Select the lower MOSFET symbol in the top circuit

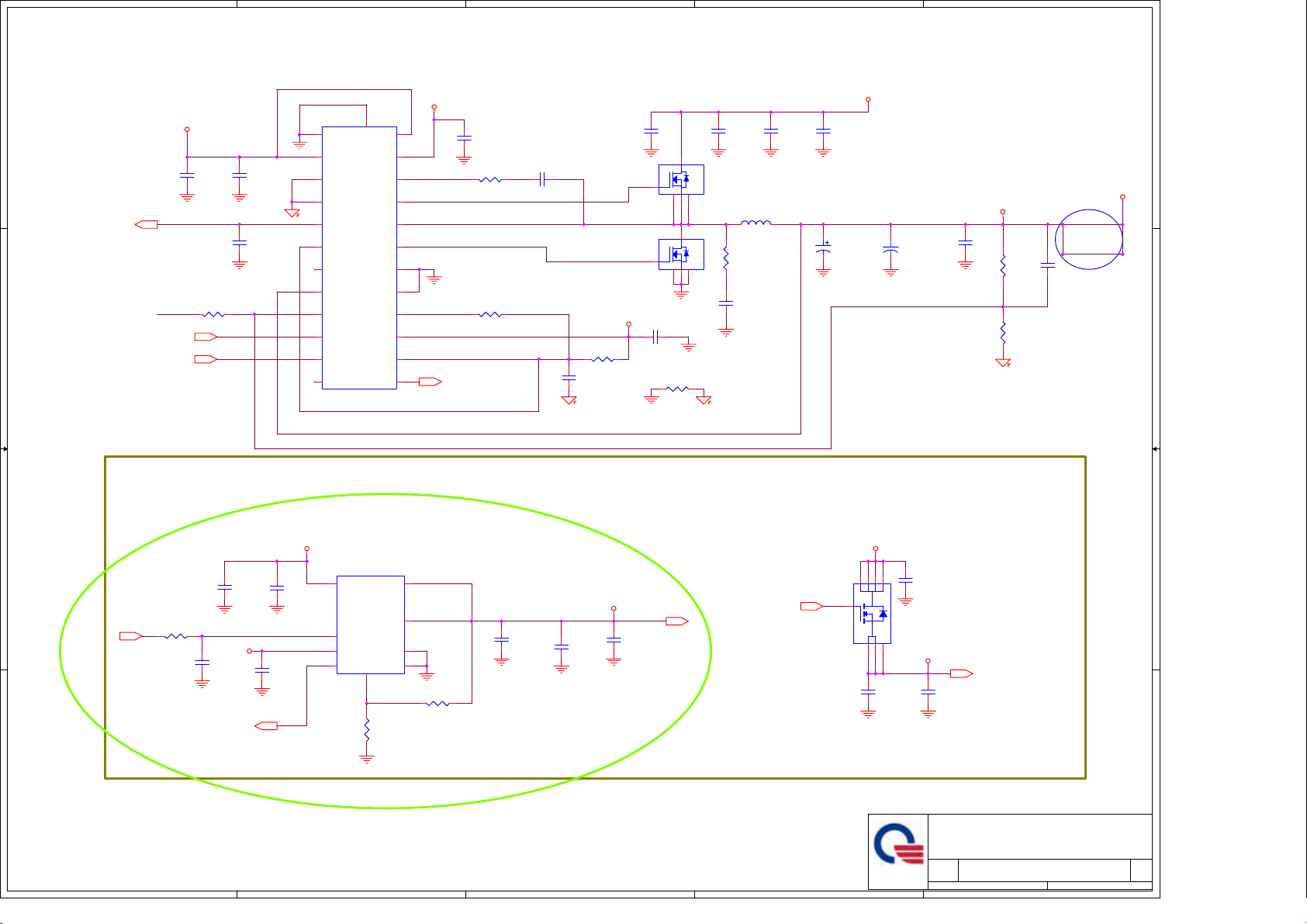coord(681,254)
